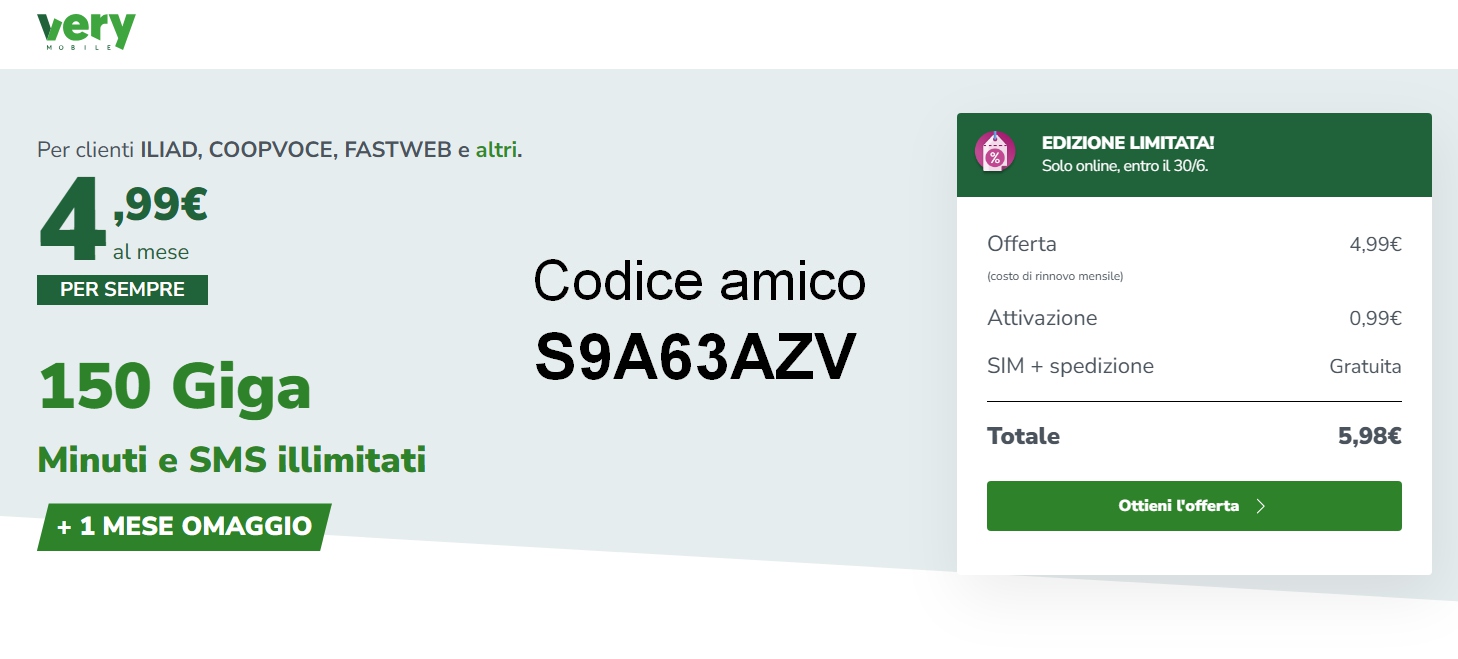Click the 150 Giga heading
1458x659 pixels.
click(175, 387)
